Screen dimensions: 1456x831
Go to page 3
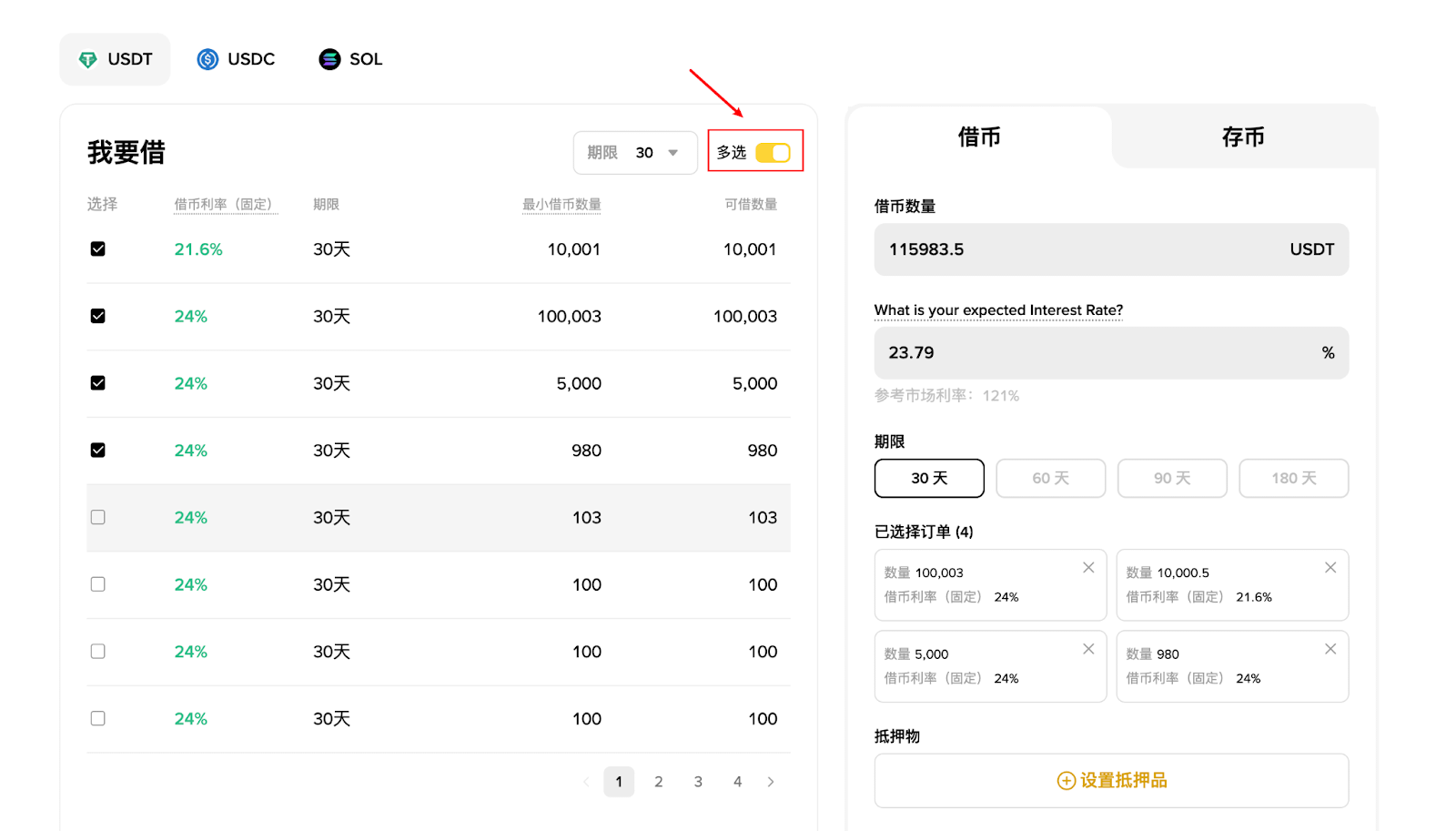pyautogui.click(x=698, y=782)
